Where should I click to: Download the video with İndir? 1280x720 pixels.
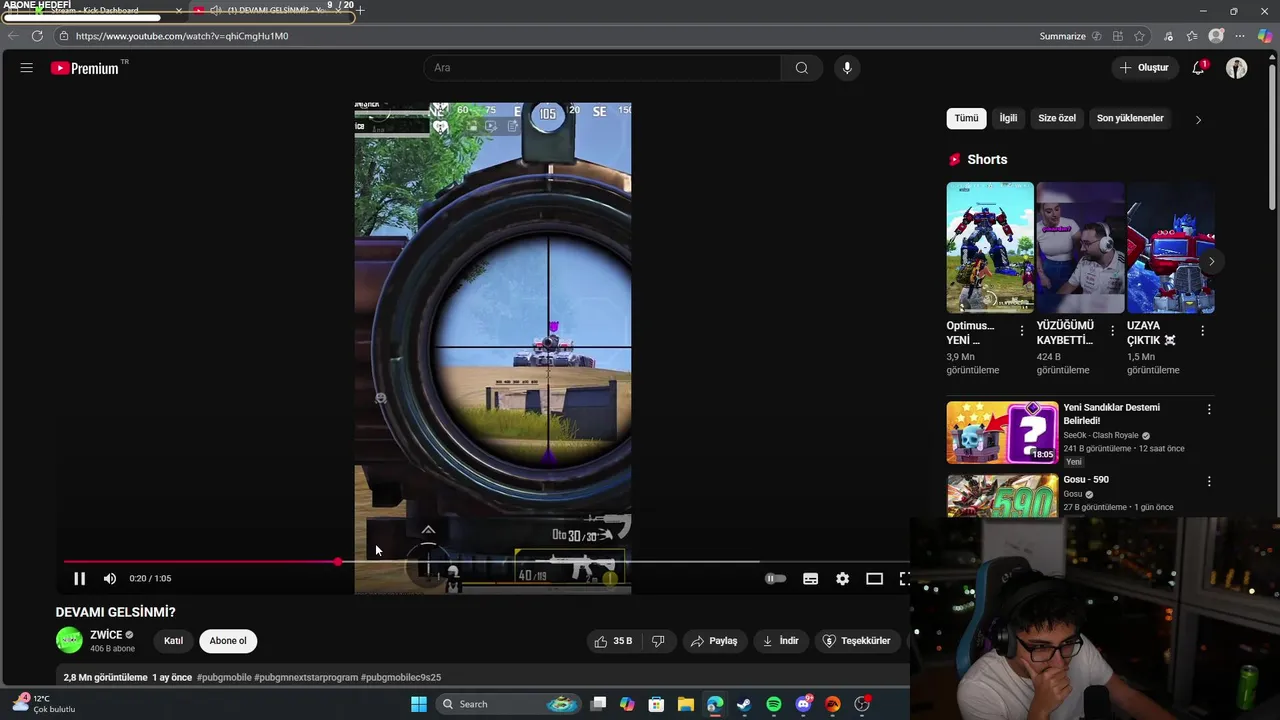pyautogui.click(x=780, y=641)
